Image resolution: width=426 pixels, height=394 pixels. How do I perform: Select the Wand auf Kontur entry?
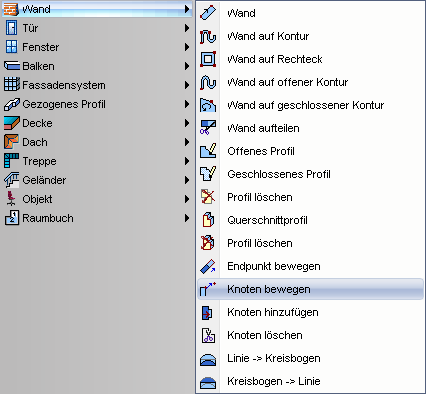click(310, 36)
